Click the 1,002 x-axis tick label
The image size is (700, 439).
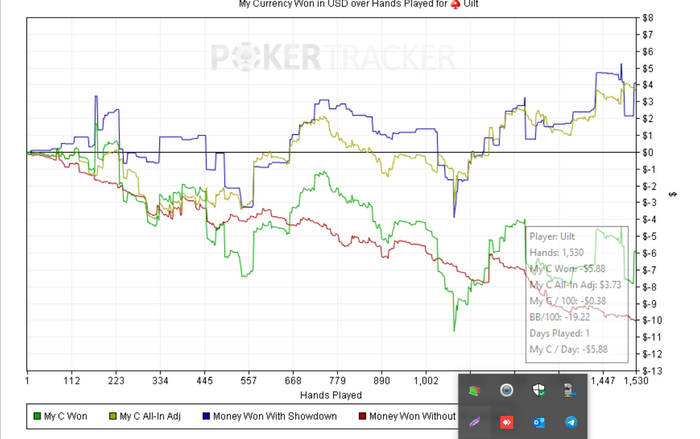pyautogui.click(x=426, y=381)
